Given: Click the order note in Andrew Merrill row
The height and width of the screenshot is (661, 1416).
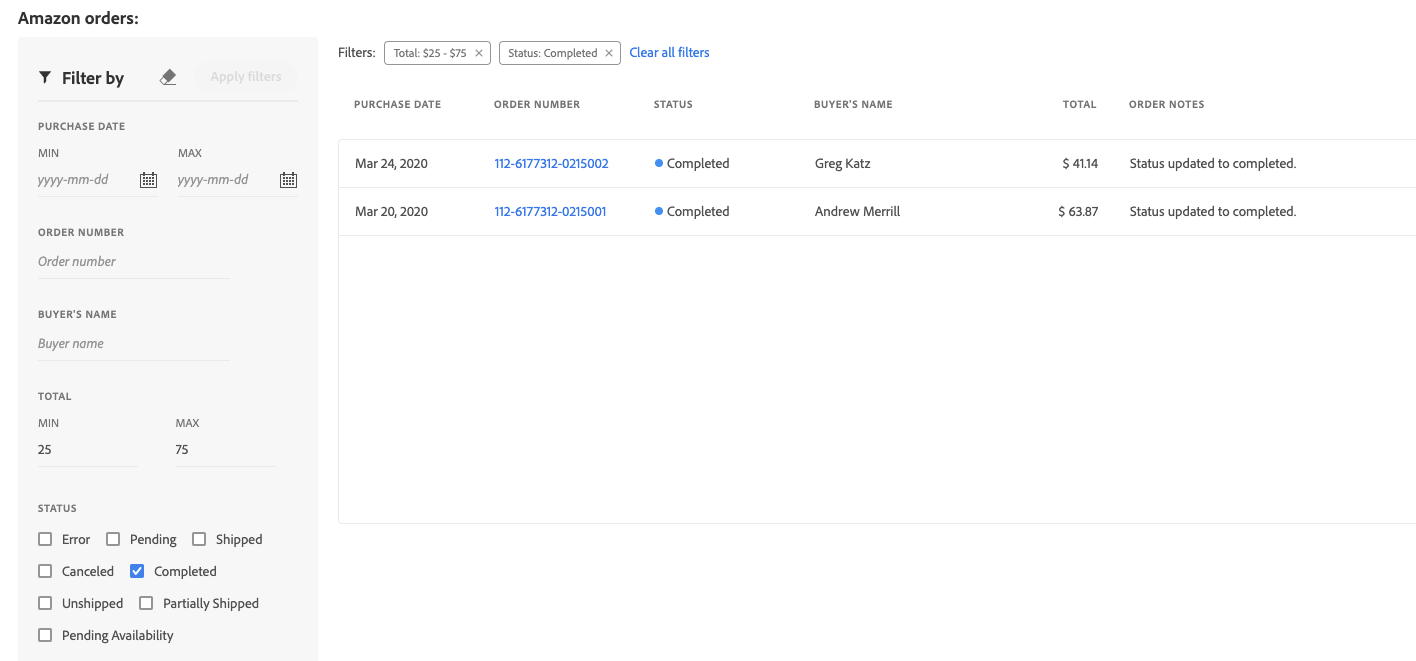Looking at the screenshot, I should click(1212, 211).
